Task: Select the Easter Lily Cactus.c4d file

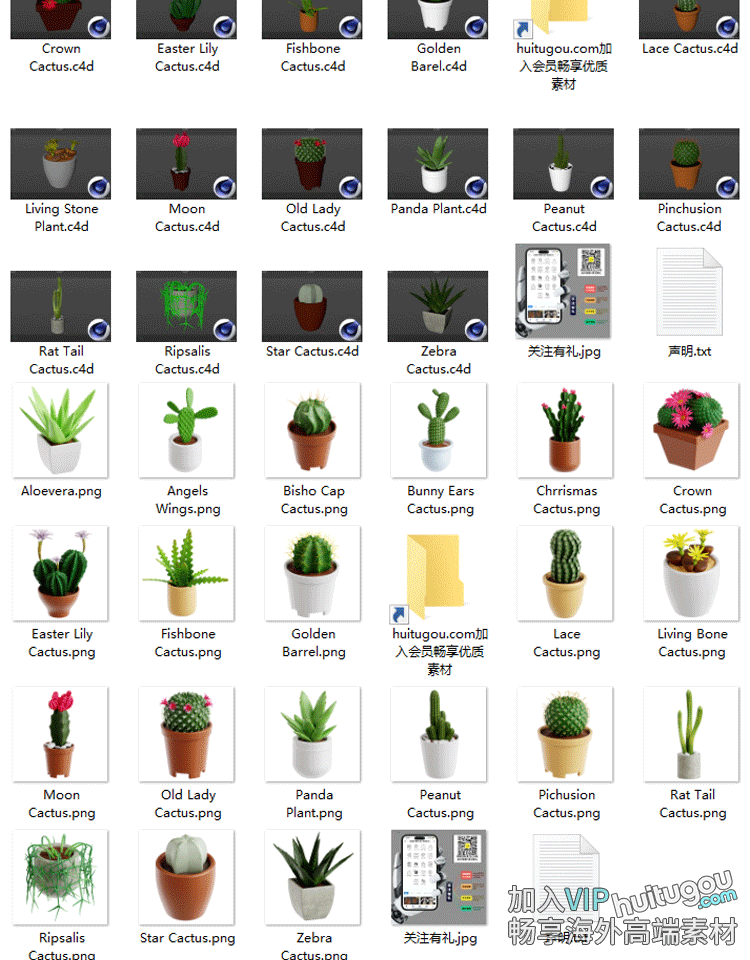Action: pos(186,19)
